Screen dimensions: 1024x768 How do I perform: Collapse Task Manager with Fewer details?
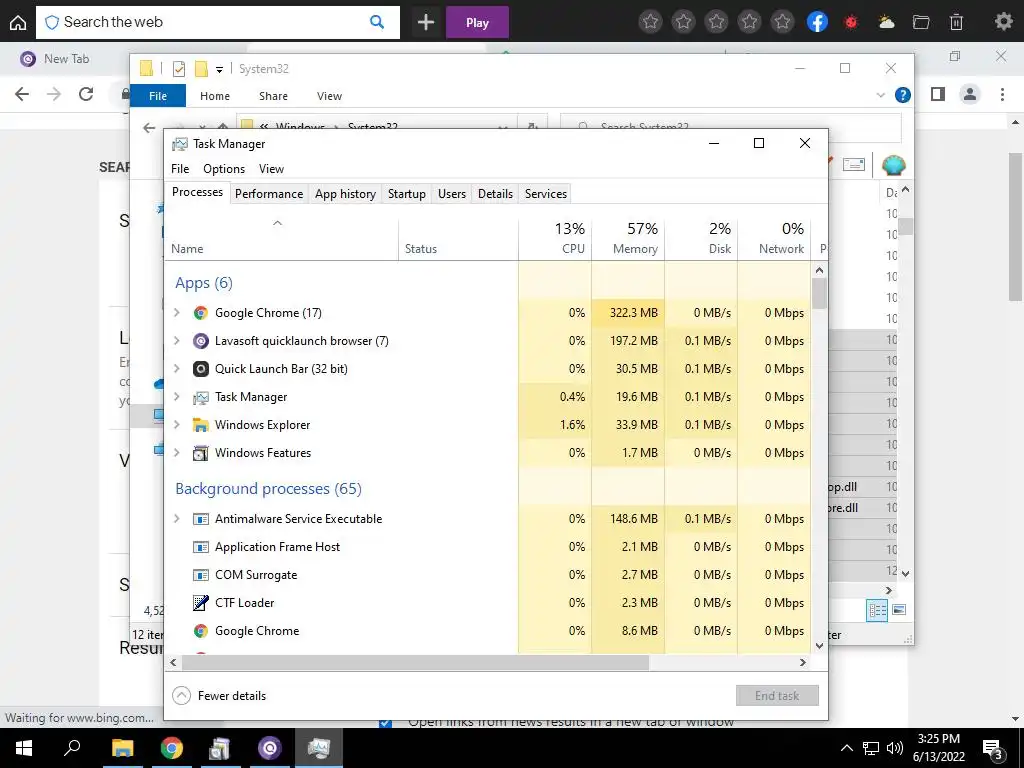pyautogui.click(x=219, y=696)
